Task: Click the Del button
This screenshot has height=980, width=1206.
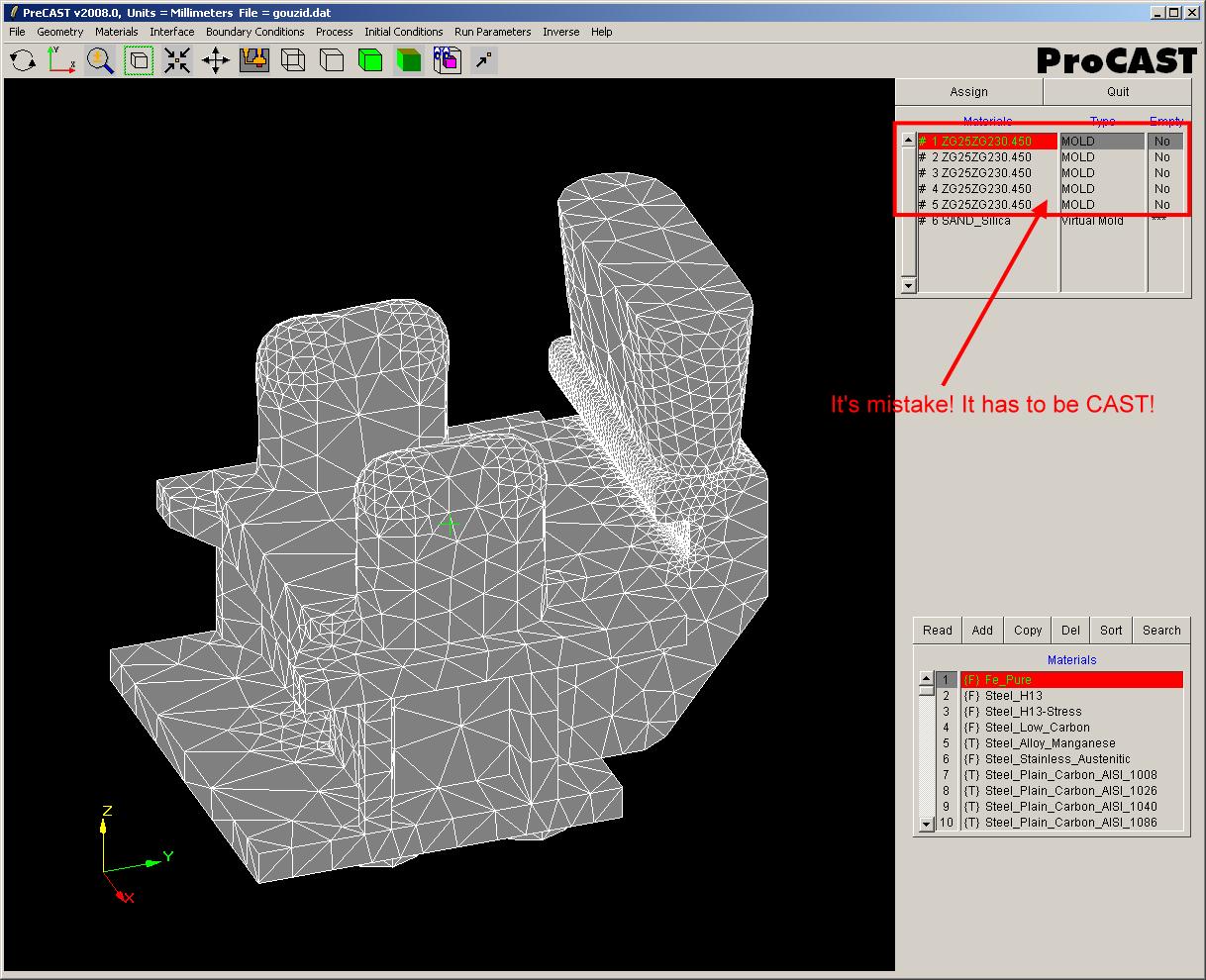Action: click(1070, 631)
